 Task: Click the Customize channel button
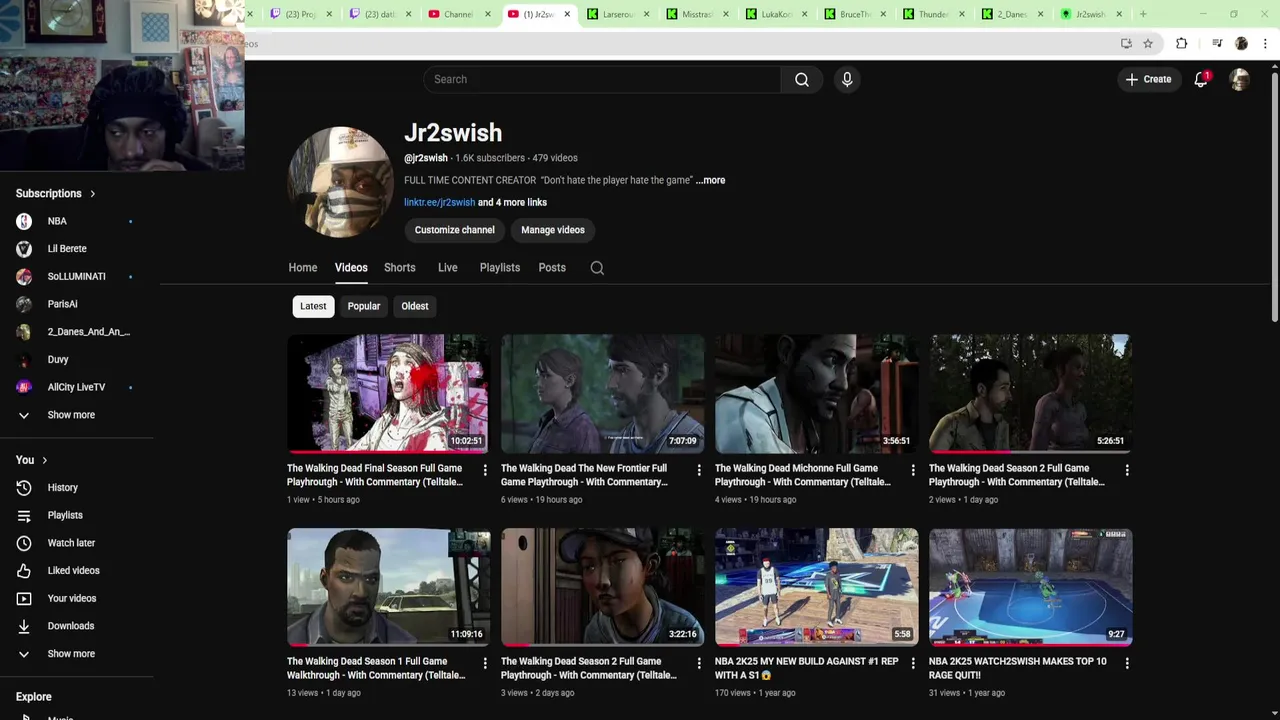click(455, 230)
